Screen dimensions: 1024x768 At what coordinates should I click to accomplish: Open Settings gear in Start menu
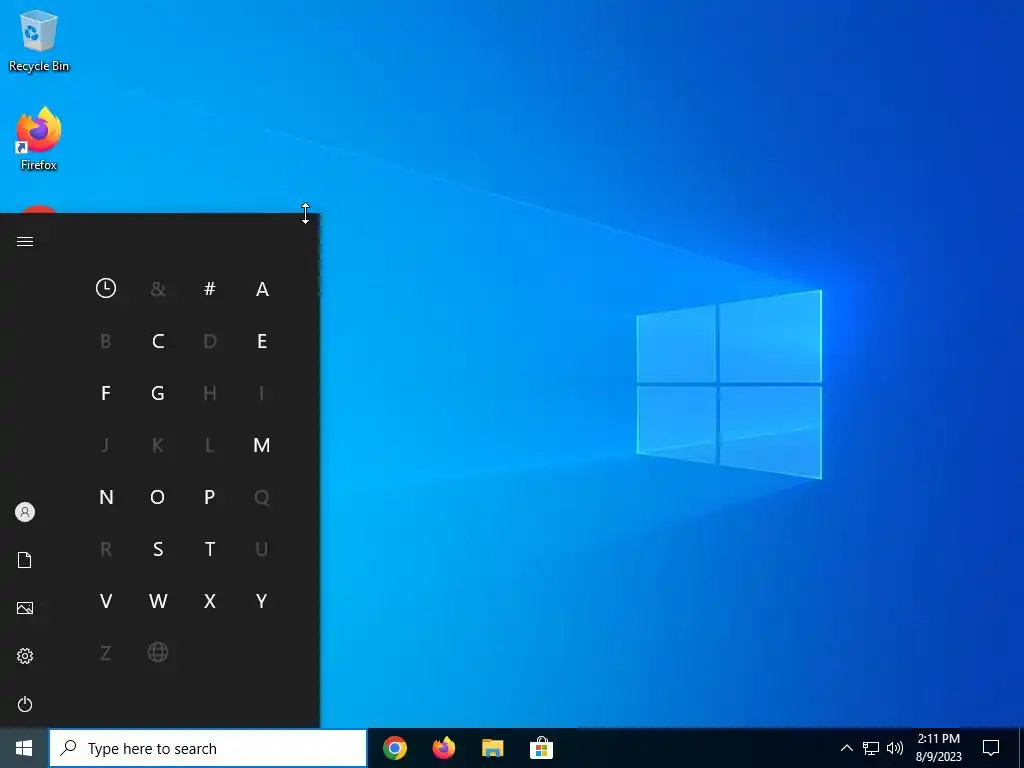[x=25, y=656]
